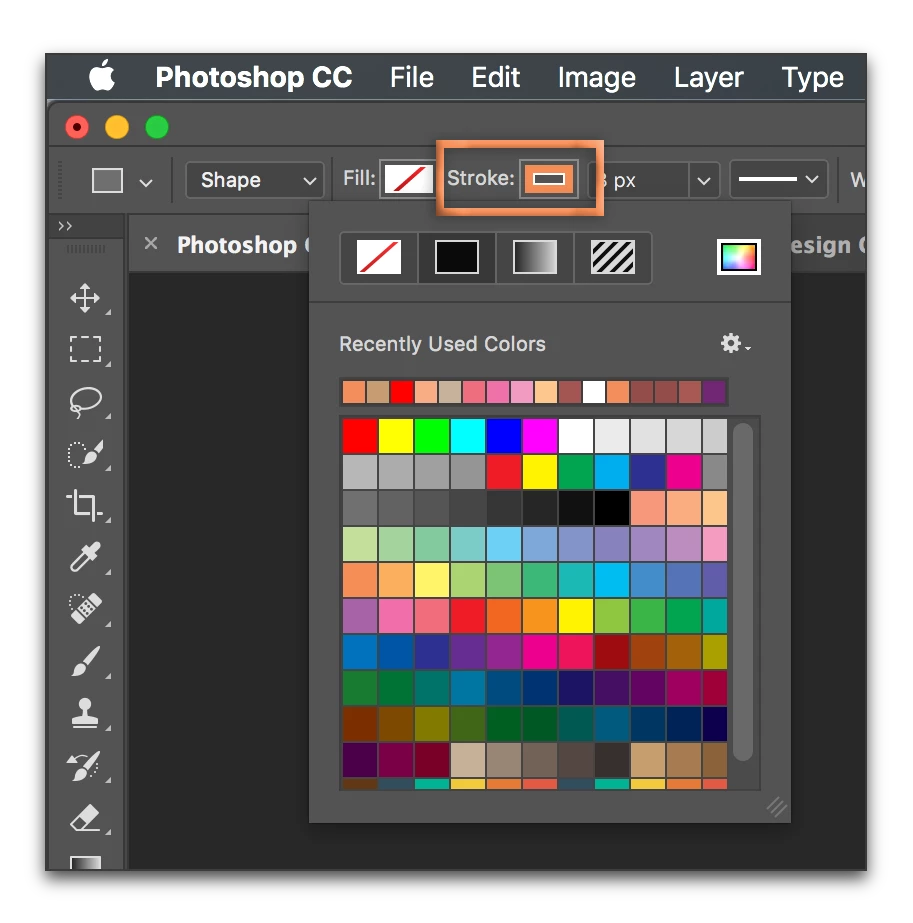Click the rectangle shape tool preset icon

tap(107, 180)
